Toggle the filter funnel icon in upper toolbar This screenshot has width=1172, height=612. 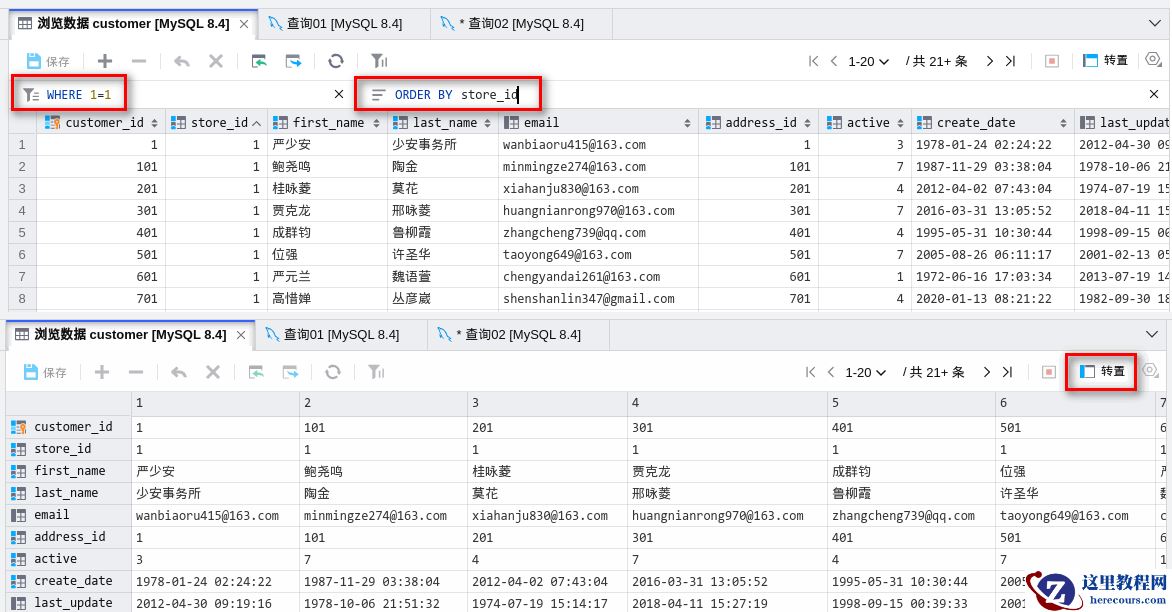(x=379, y=61)
